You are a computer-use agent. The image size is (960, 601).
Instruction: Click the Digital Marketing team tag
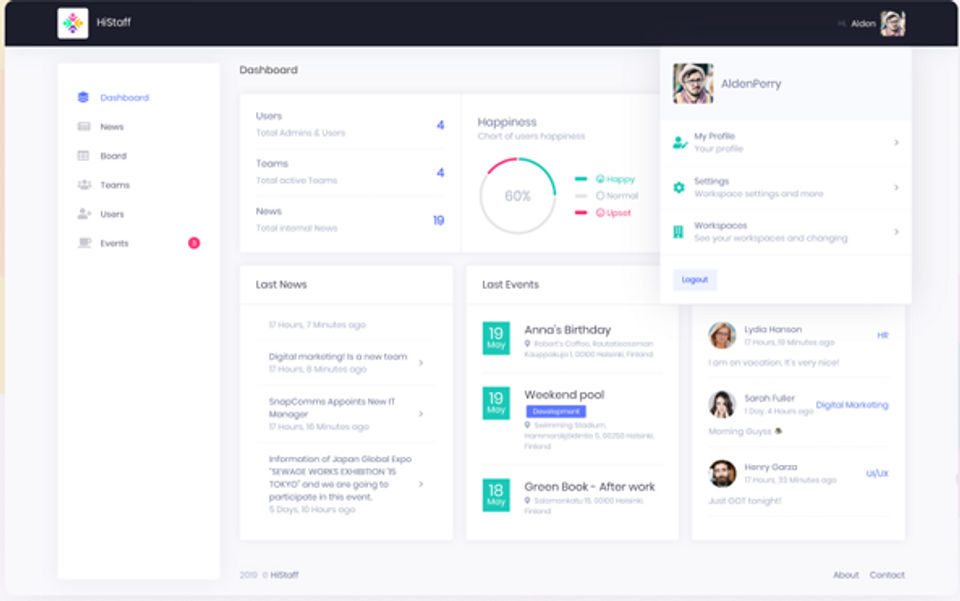(852, 405)
